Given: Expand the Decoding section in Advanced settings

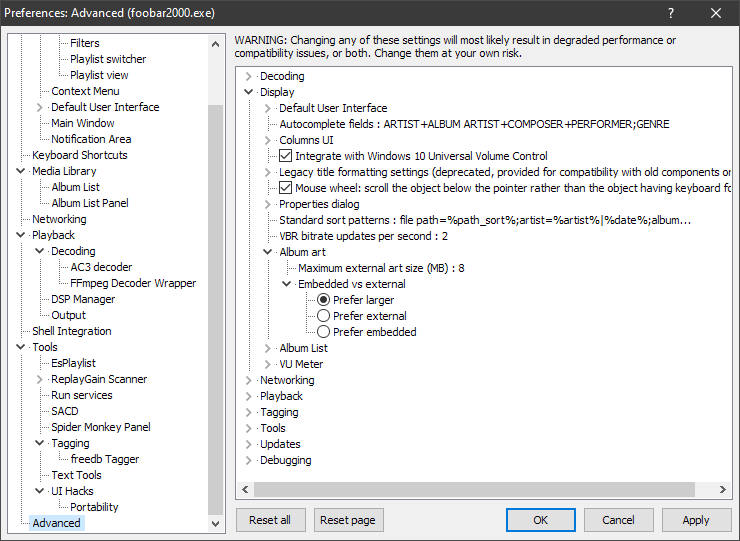Looking at the screenshot, I should pyautogui.click(x=249, y=76).
